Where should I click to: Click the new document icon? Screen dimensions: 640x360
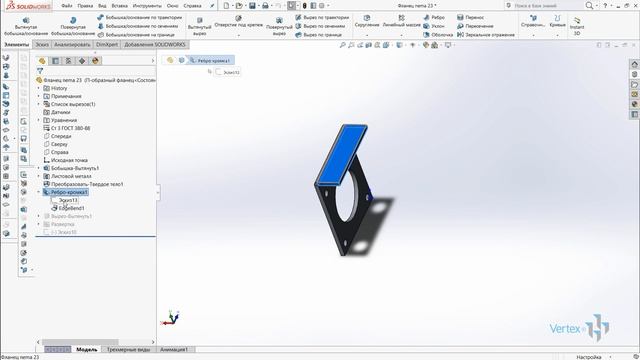pyautogui.click(x=227, y=6)
